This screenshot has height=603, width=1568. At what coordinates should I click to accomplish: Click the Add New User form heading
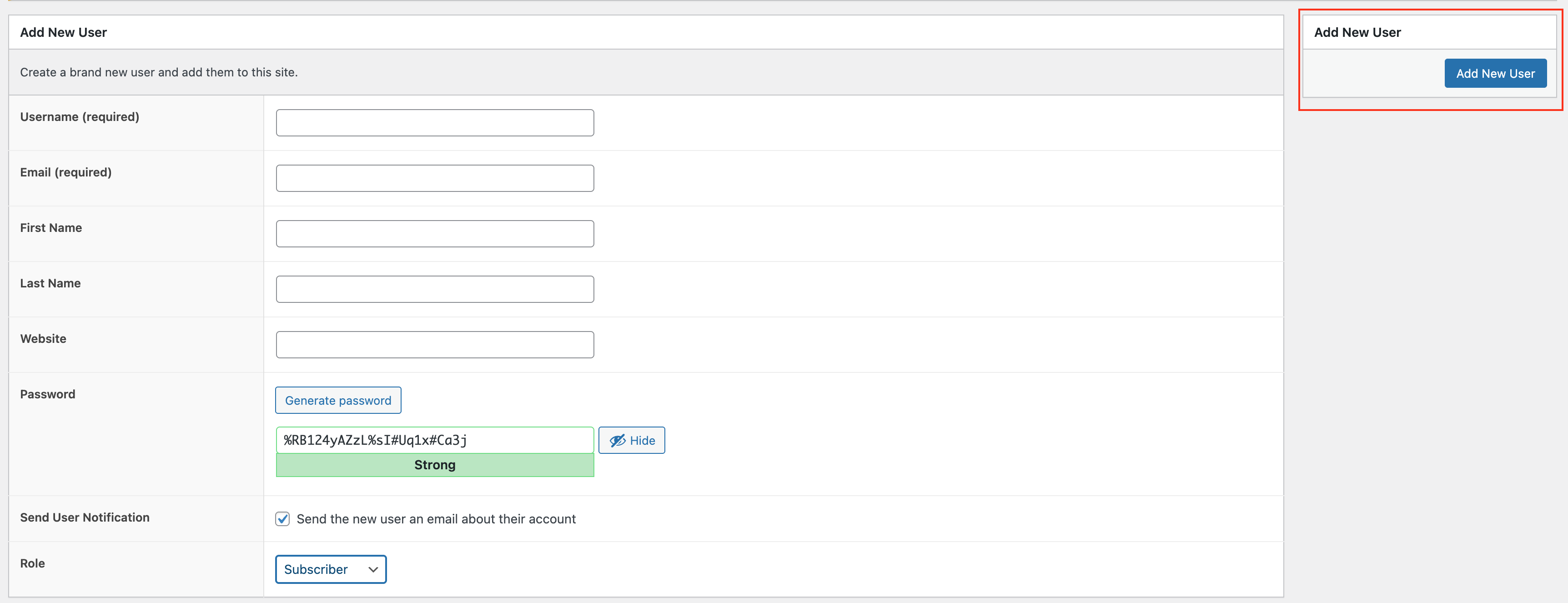(63, 32)
